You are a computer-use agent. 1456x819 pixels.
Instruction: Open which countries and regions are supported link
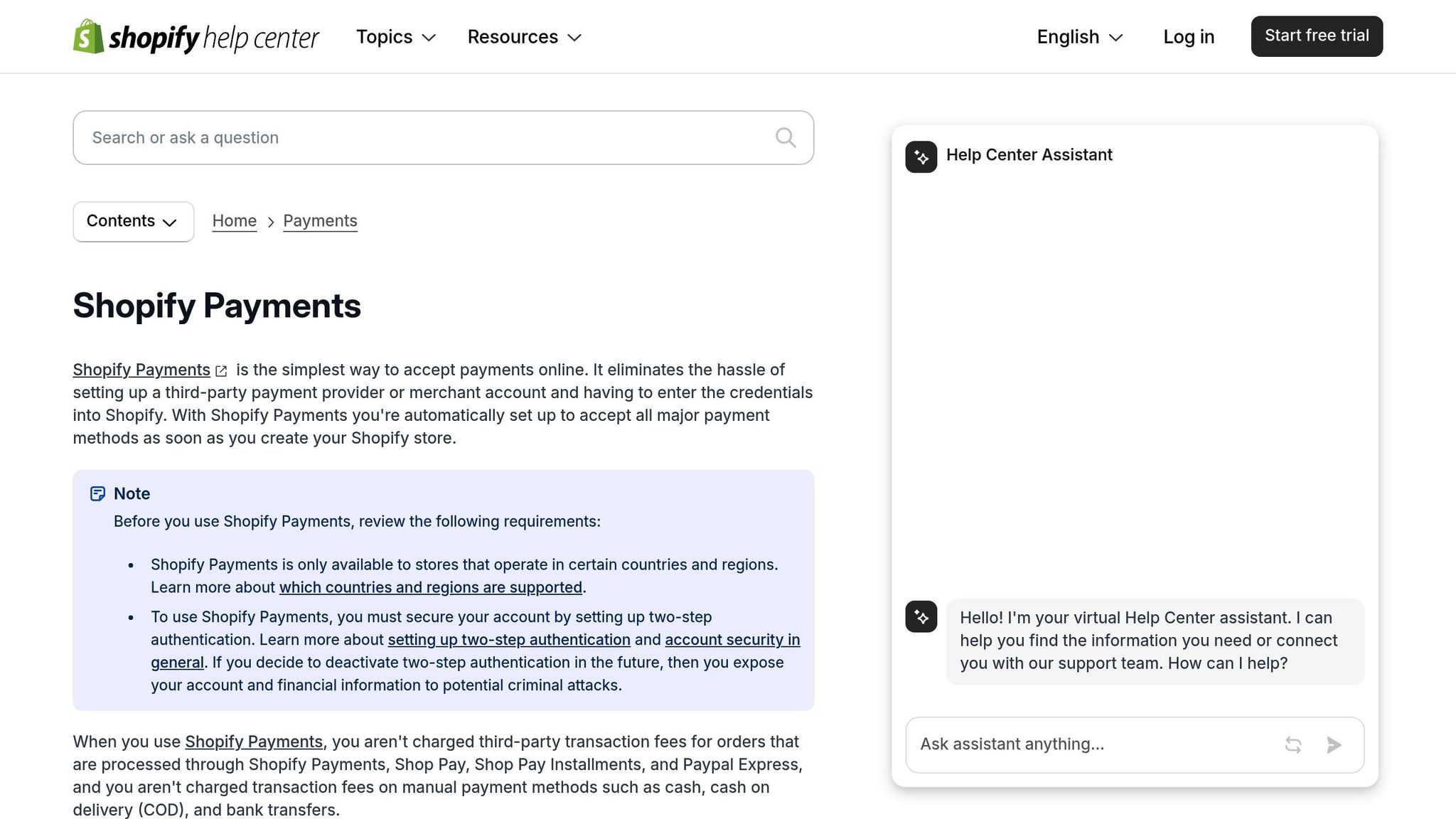point(430,587)
